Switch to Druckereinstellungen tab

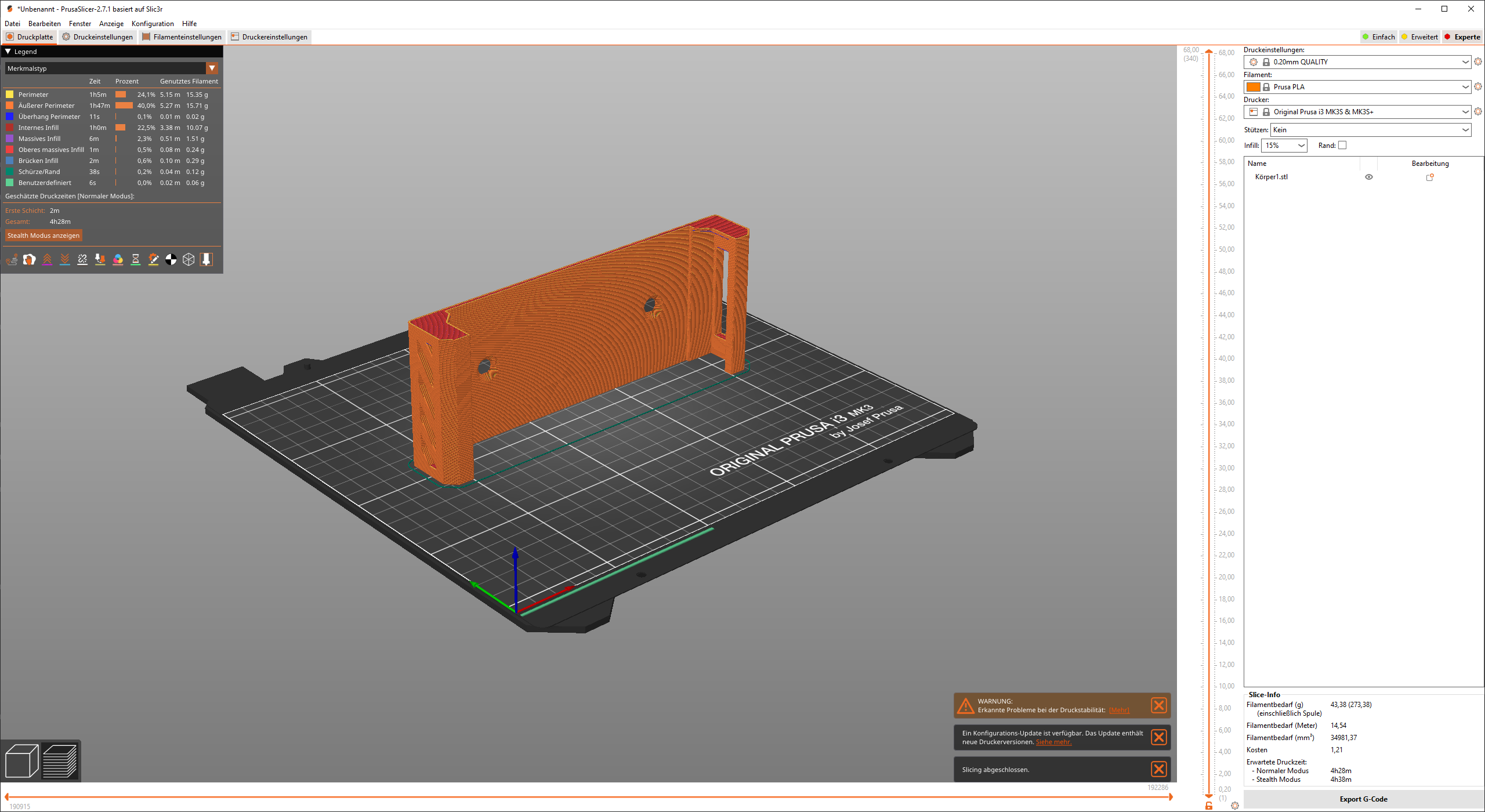[269, 37]
